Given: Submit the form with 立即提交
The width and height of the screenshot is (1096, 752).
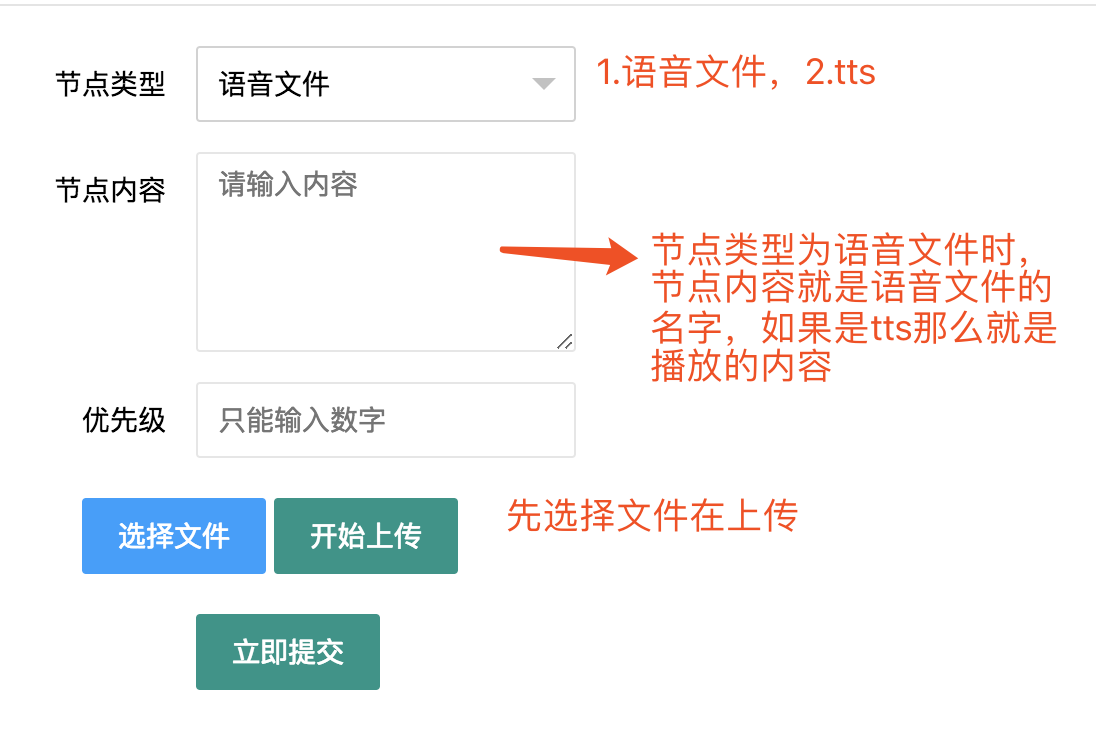Looking at the screenshot, I should [288, 652].
